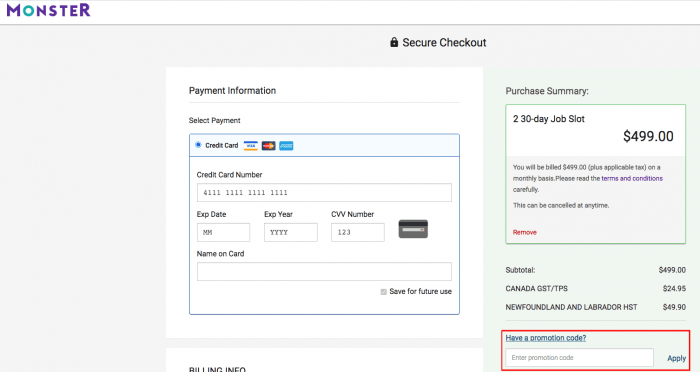700x372 pixels.
Task: Click the MasterCard icon
Action: (x=268, y=146)
